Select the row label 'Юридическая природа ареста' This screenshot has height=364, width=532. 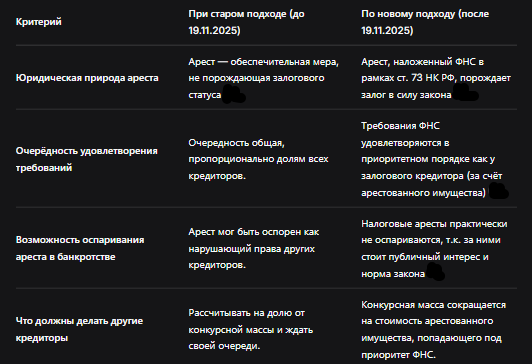point(87,78)
